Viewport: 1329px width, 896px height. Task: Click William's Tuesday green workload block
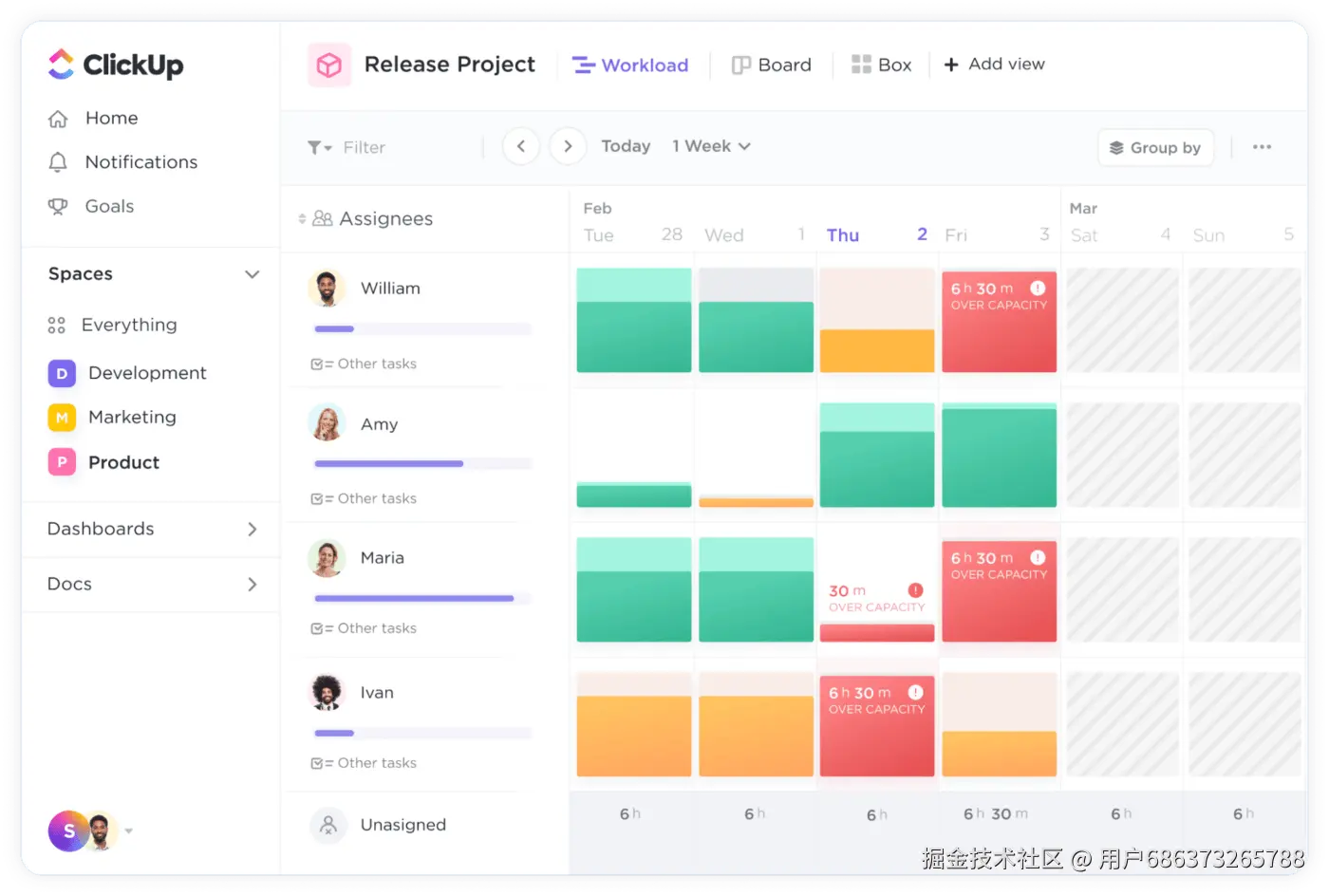click(634, 321)
